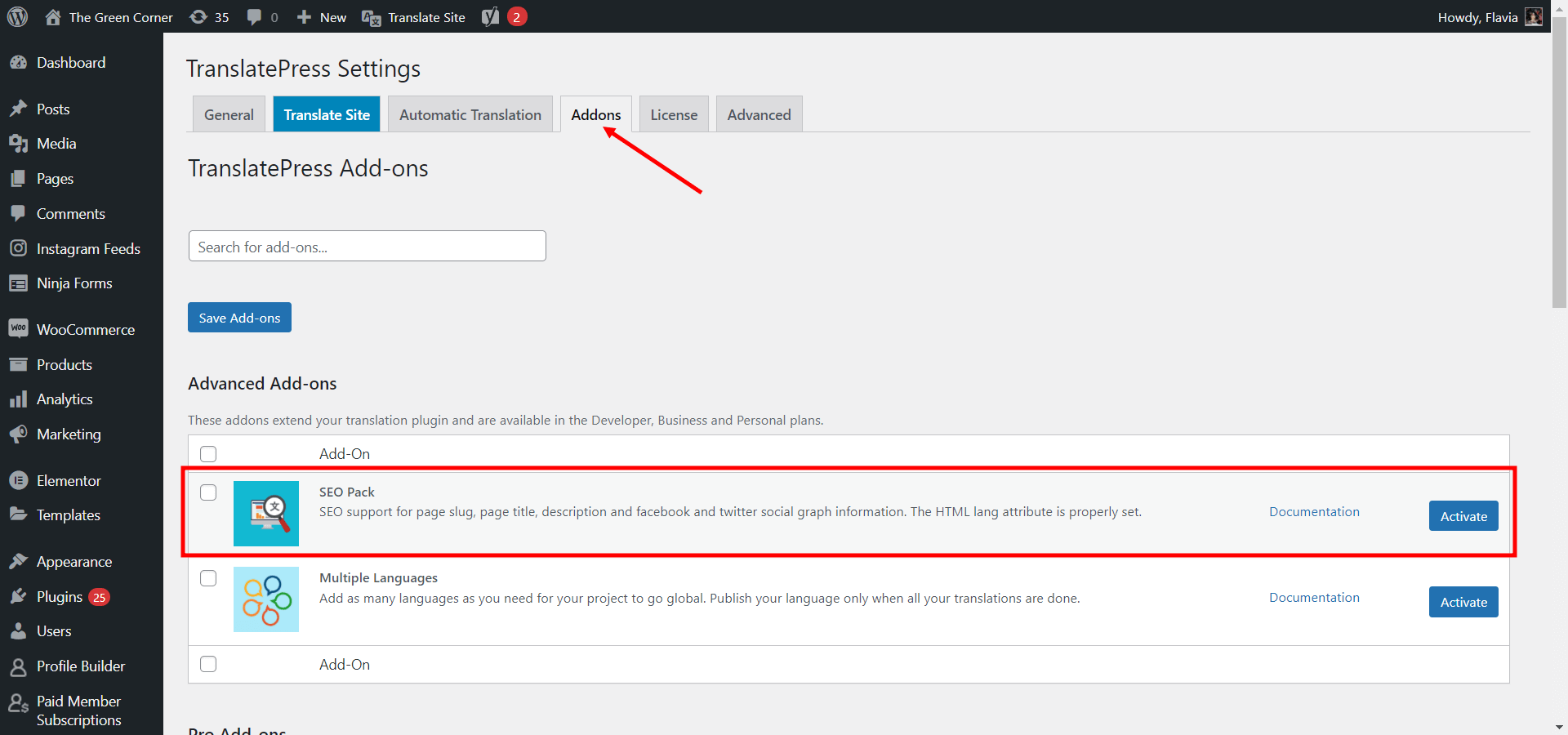Click the Paid Member Subscriptions icon
This screenshot has height=735, width=1568.
click(19, 702)
